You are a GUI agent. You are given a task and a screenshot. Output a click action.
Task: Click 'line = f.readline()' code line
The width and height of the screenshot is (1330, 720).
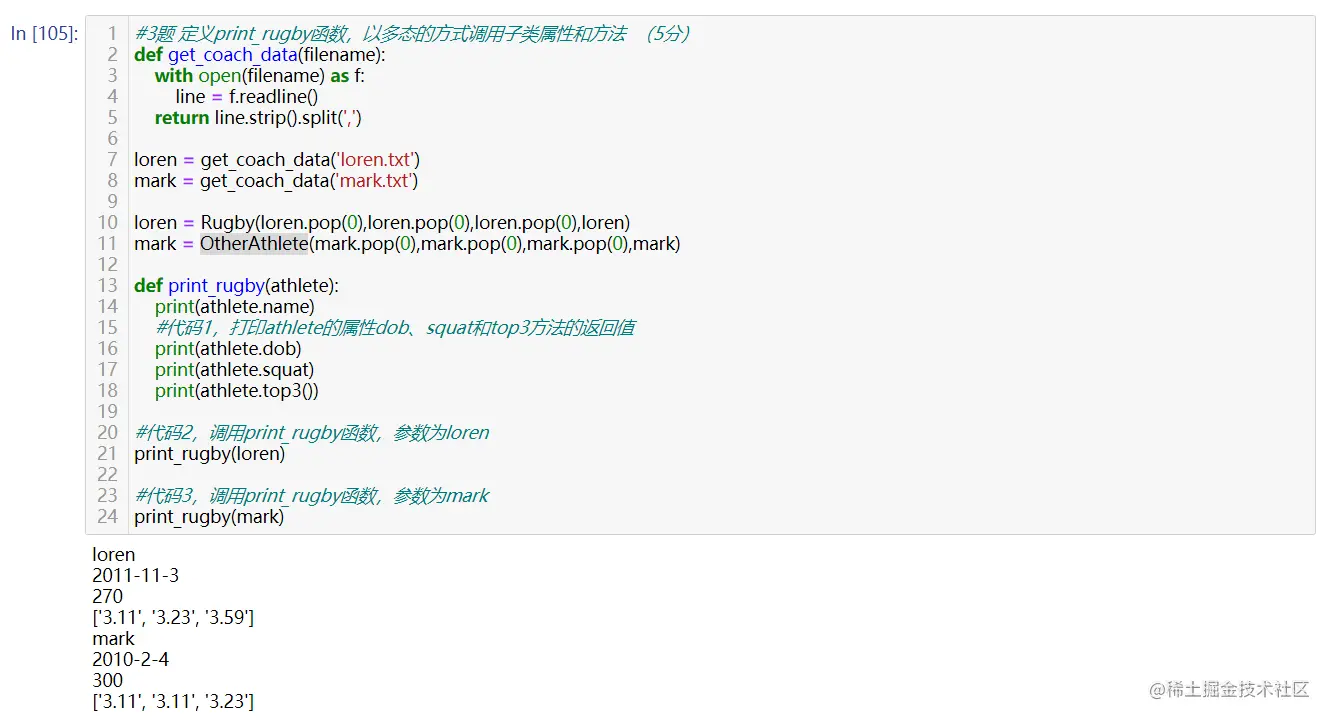[247, 96]
